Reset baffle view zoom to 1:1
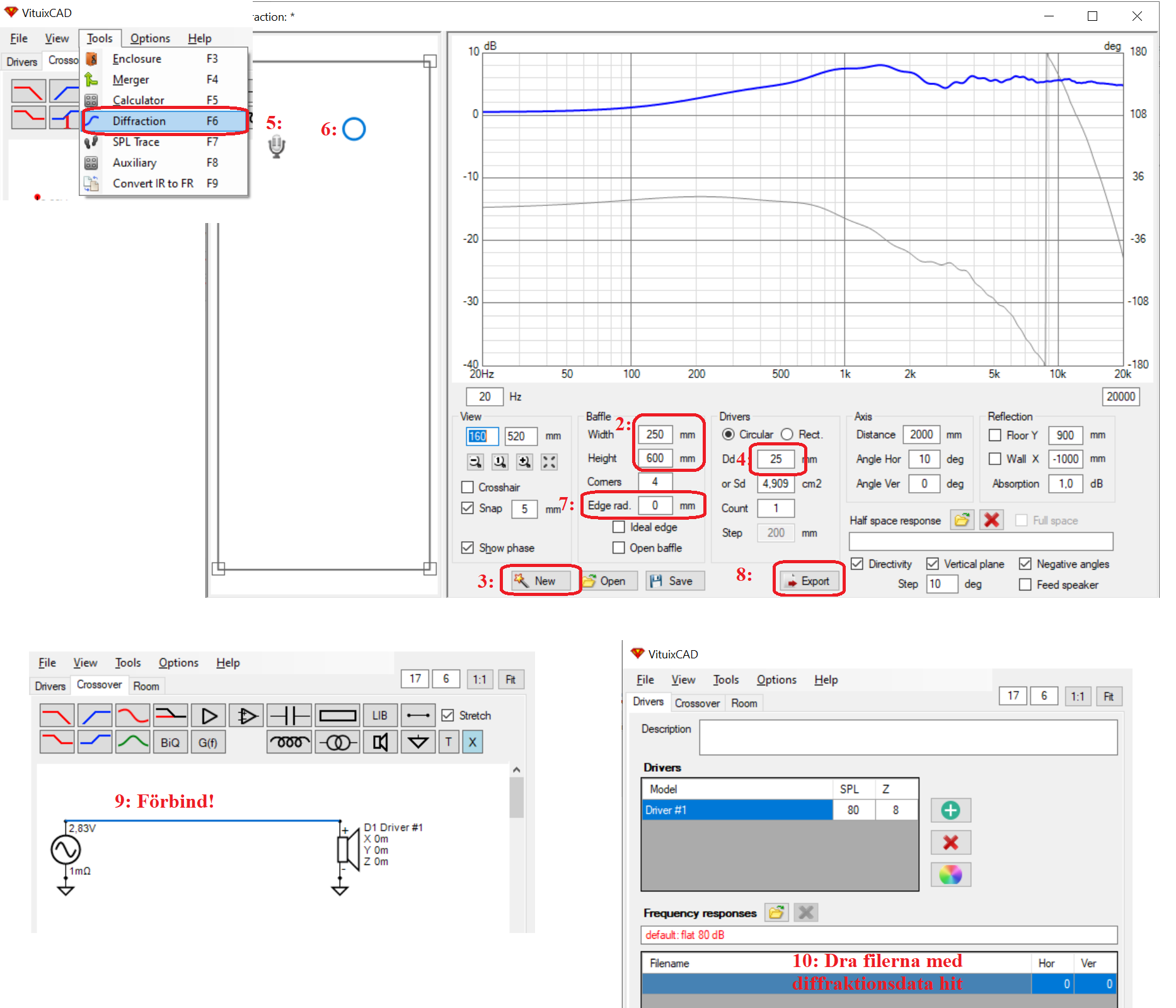Screen dimensions: 1176x1008 click(500, 462)
